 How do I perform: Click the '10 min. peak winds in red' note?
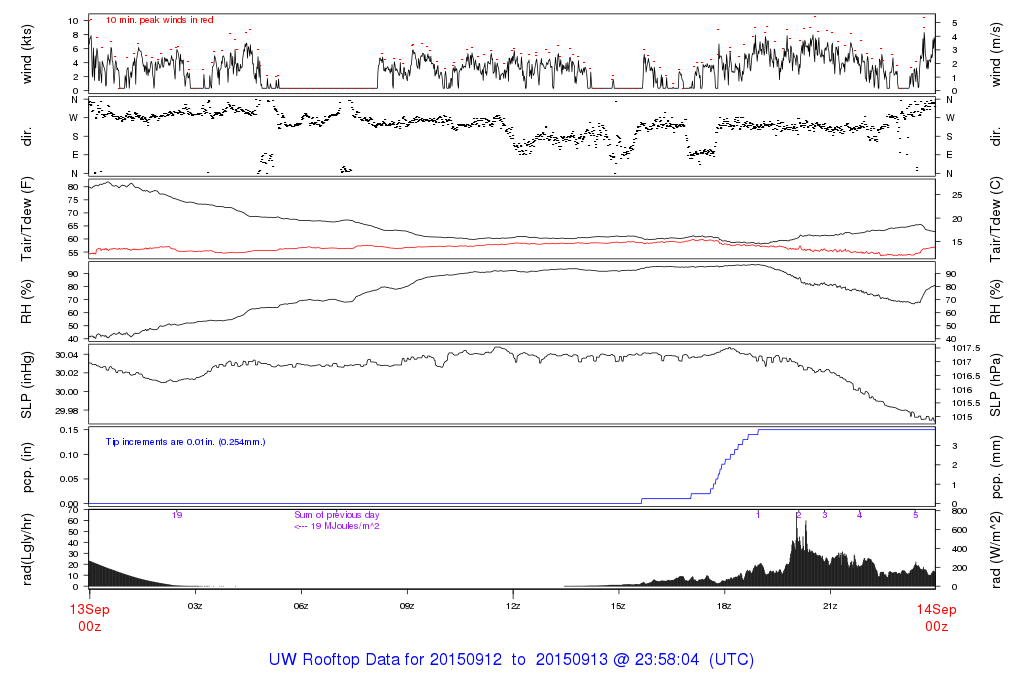[x=159, y=20]
